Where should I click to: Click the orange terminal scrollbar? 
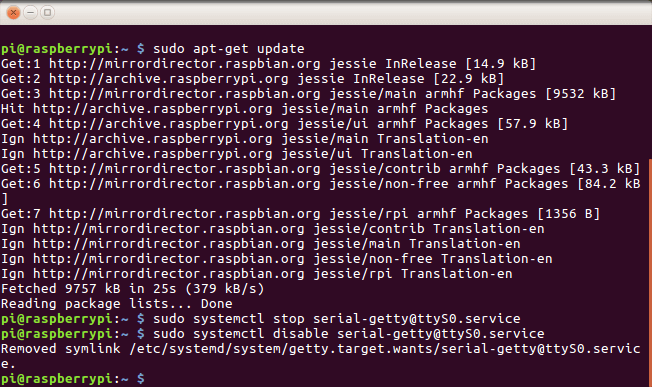650,272
